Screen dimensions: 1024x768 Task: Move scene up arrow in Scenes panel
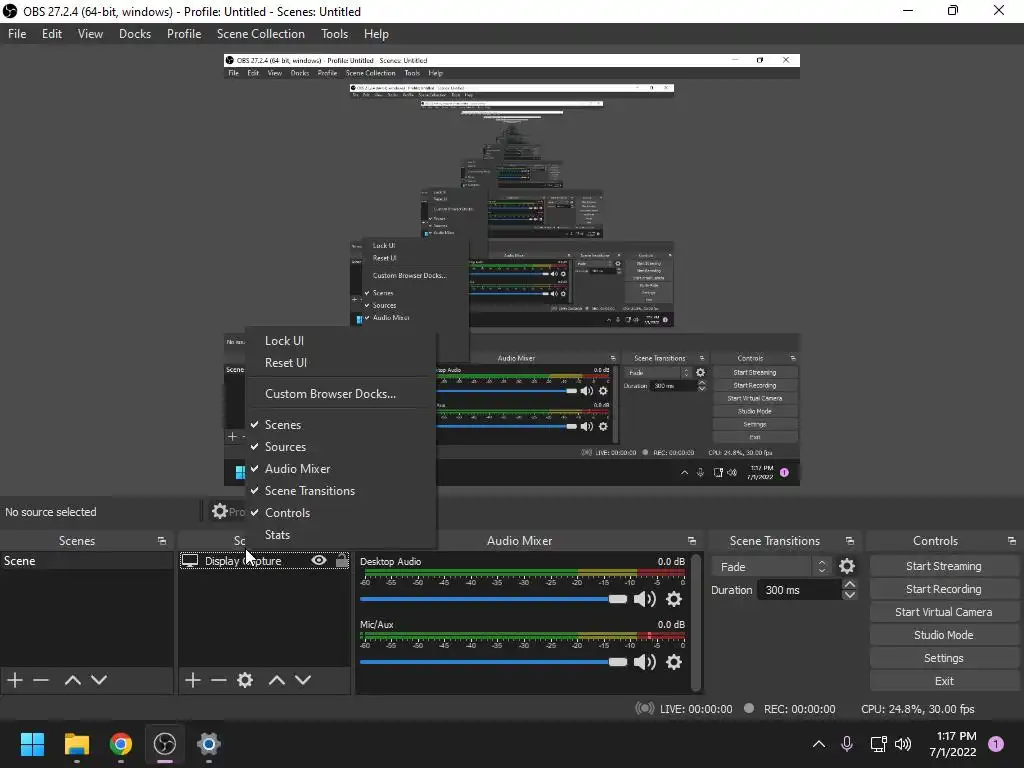click(x=72, y=680)
